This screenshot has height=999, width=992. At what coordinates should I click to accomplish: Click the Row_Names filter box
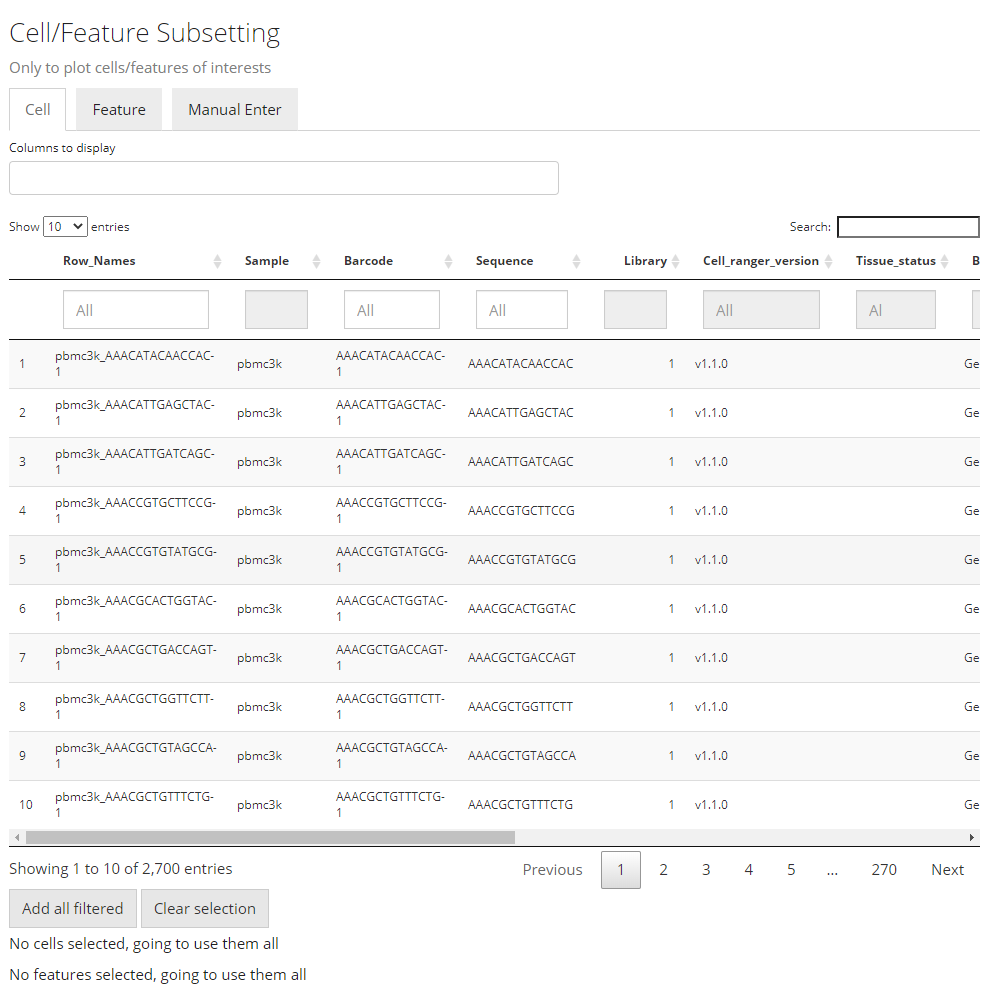tap(136, 310)
